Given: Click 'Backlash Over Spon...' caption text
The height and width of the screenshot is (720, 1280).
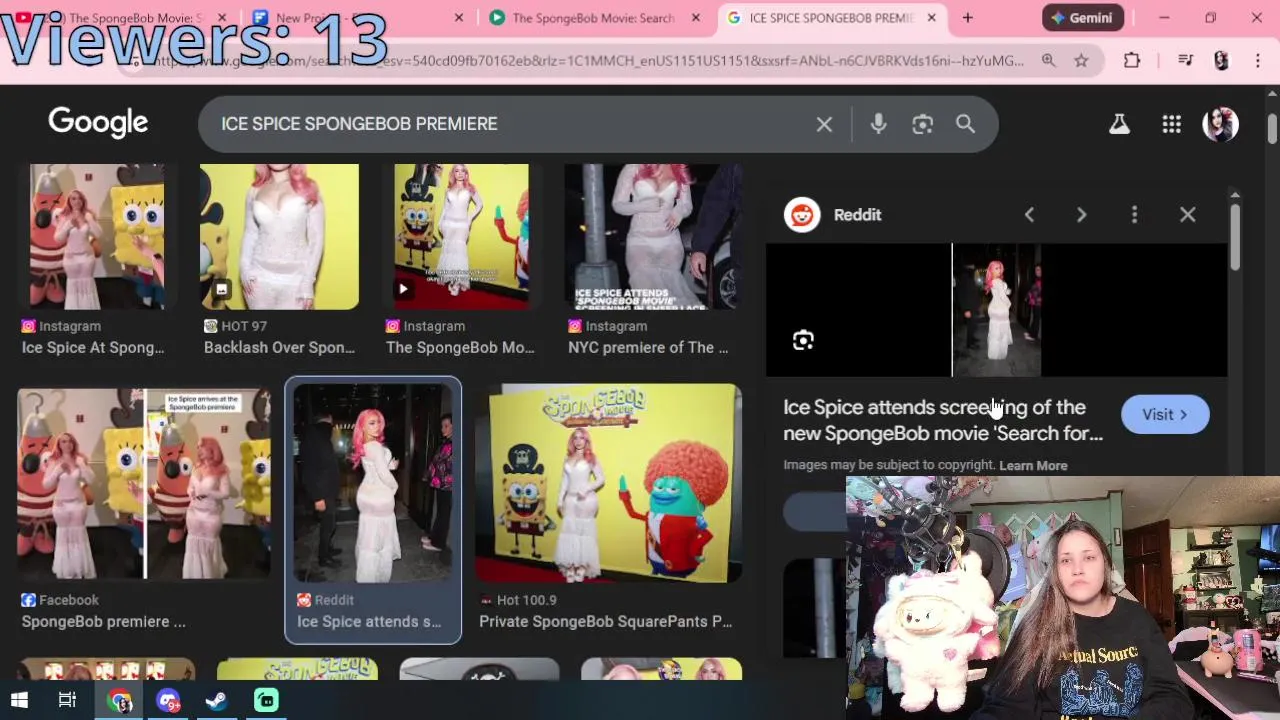Looking at the screenshot, I should click(279, 347).
